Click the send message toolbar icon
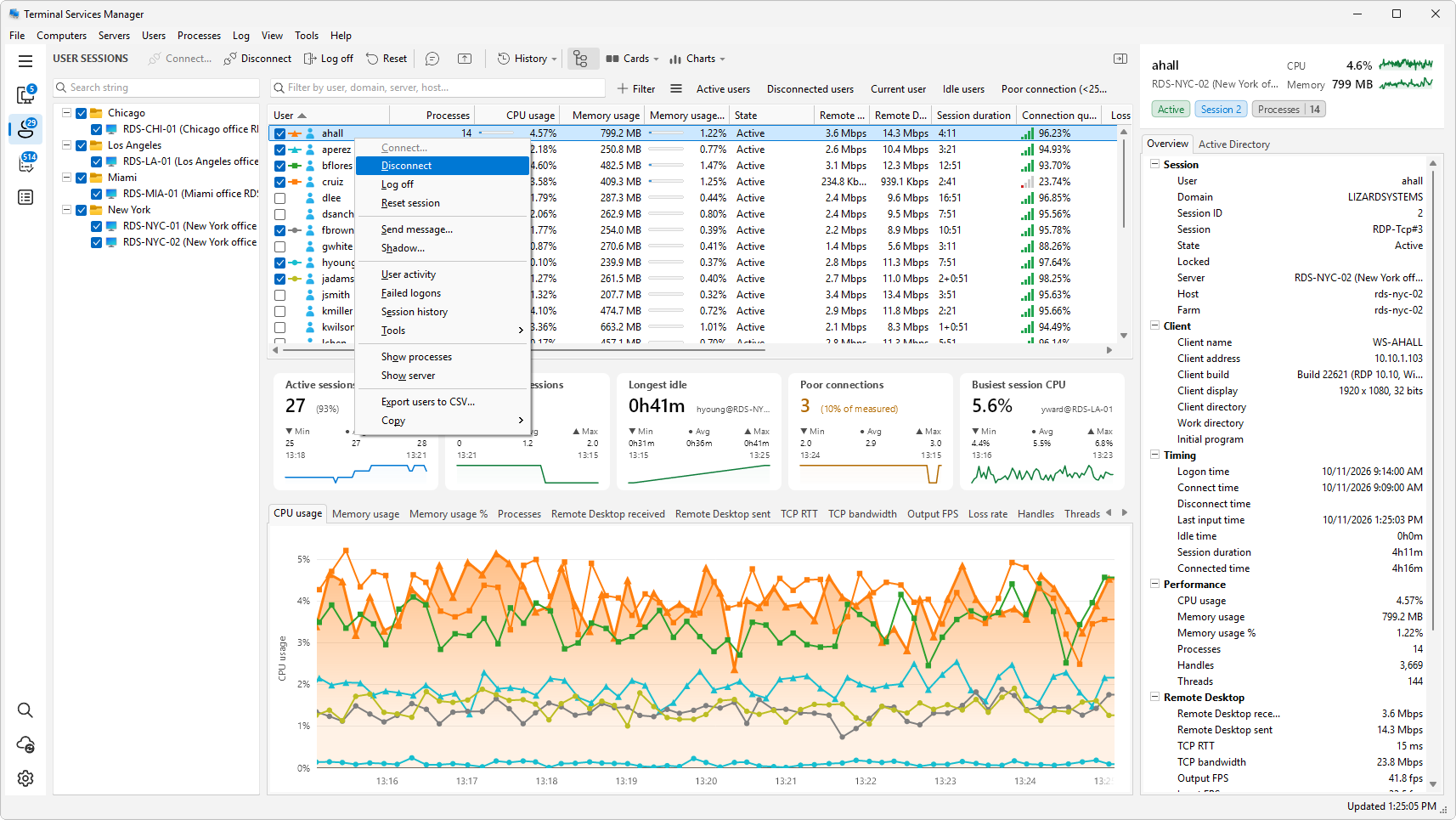1456x820 pixels. coord(432,59)
